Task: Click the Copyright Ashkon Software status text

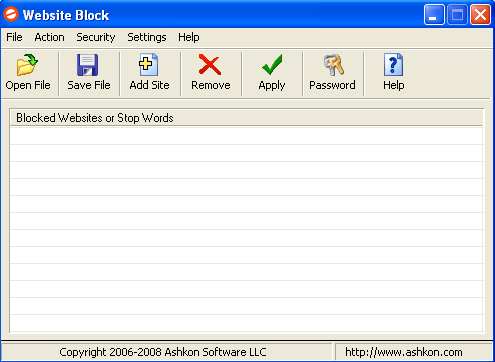Action: (163, 352)
